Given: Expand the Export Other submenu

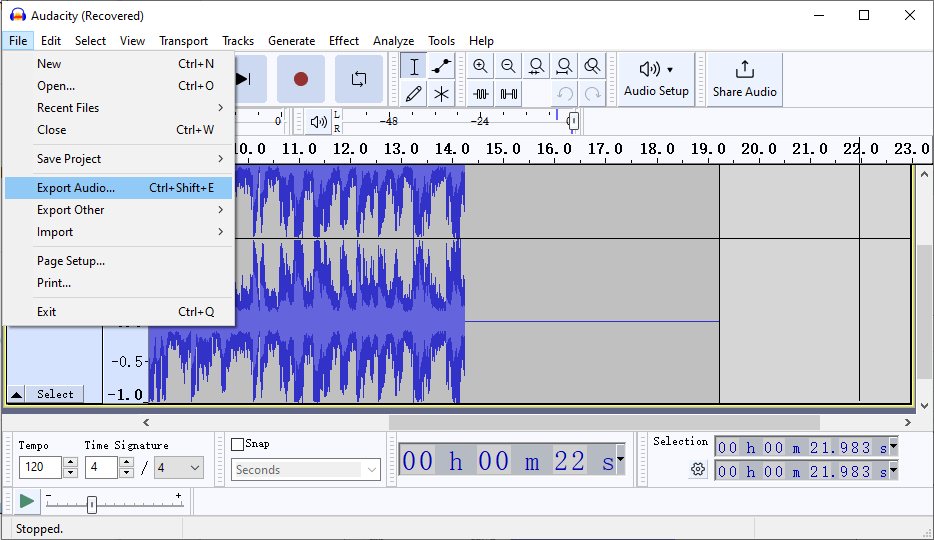Looking at the screenshot, I should coord(118,210).
